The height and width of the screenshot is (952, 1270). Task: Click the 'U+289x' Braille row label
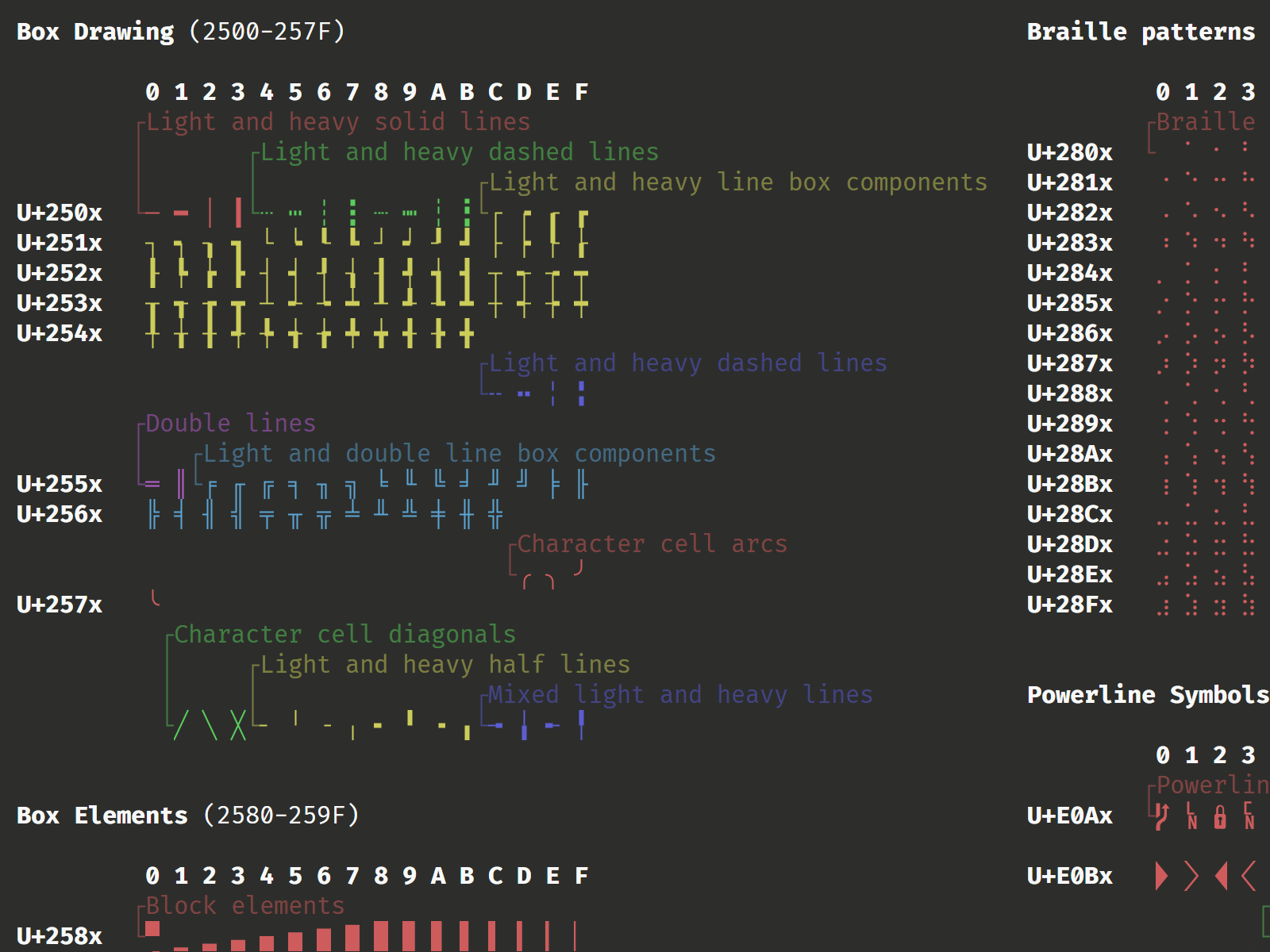click(1070, 424)
